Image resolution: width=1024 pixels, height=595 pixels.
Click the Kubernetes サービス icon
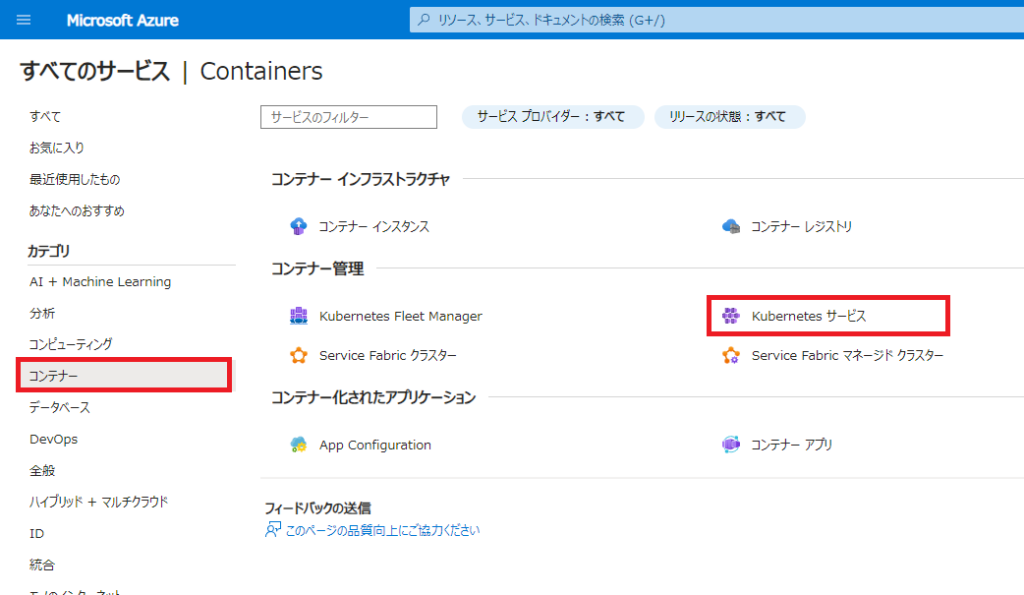[x=731, y=315]
